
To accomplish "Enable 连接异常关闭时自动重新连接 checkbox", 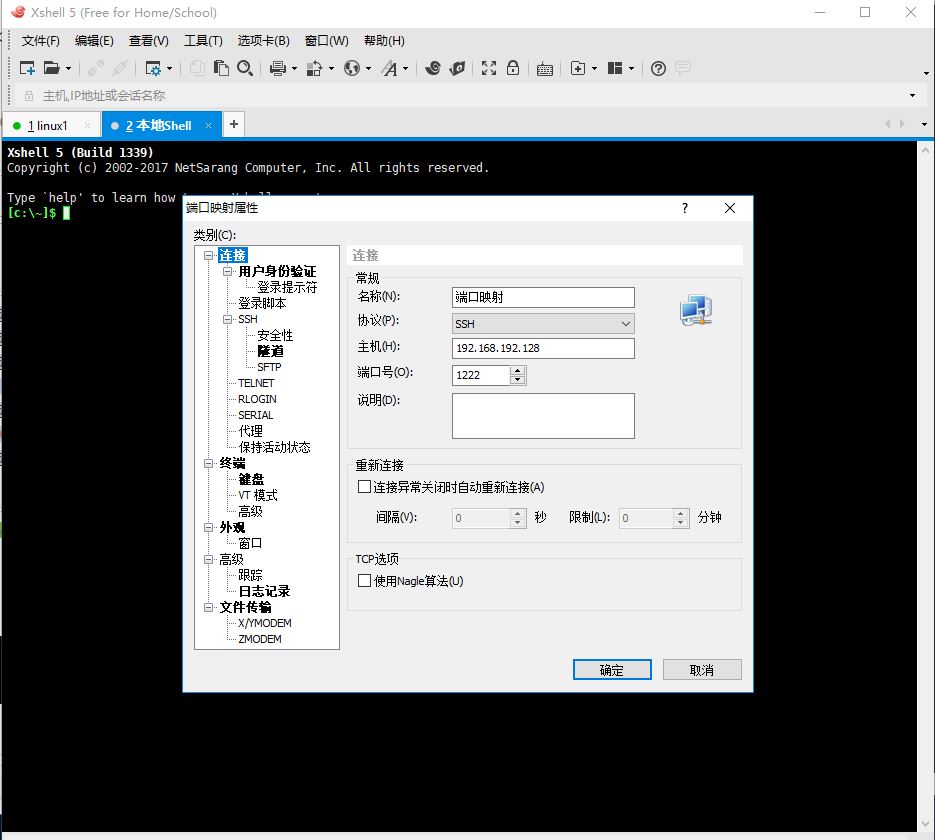I will (x=364, y=487).
